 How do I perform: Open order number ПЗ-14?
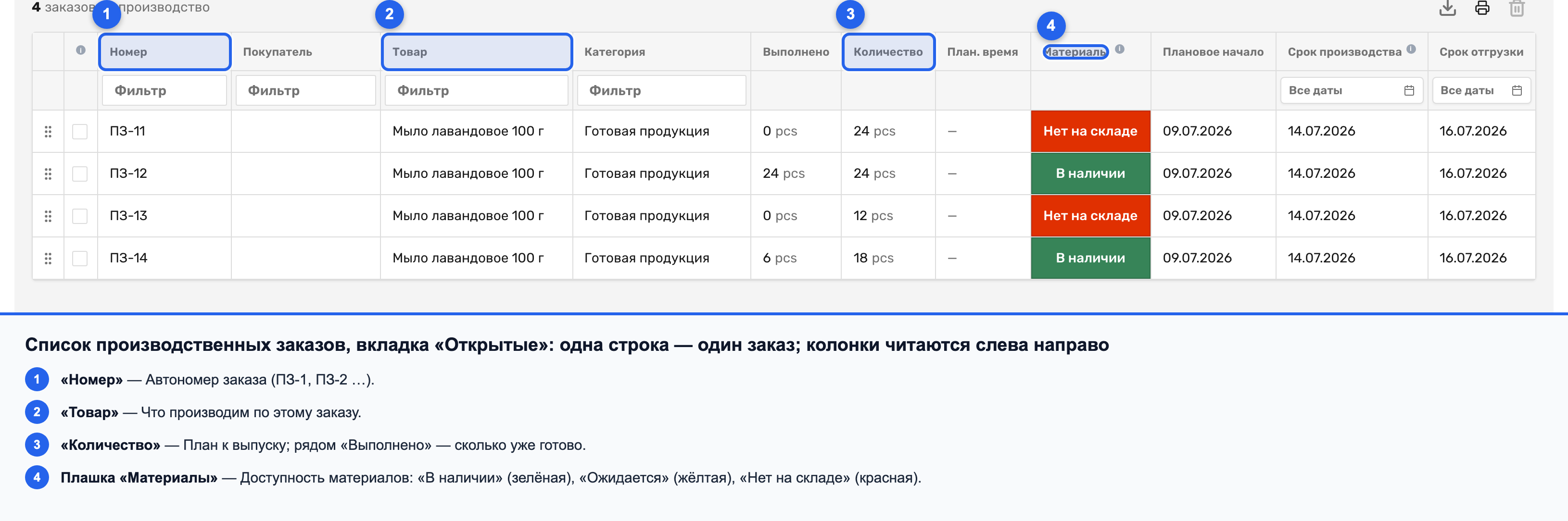click(128, 259)
